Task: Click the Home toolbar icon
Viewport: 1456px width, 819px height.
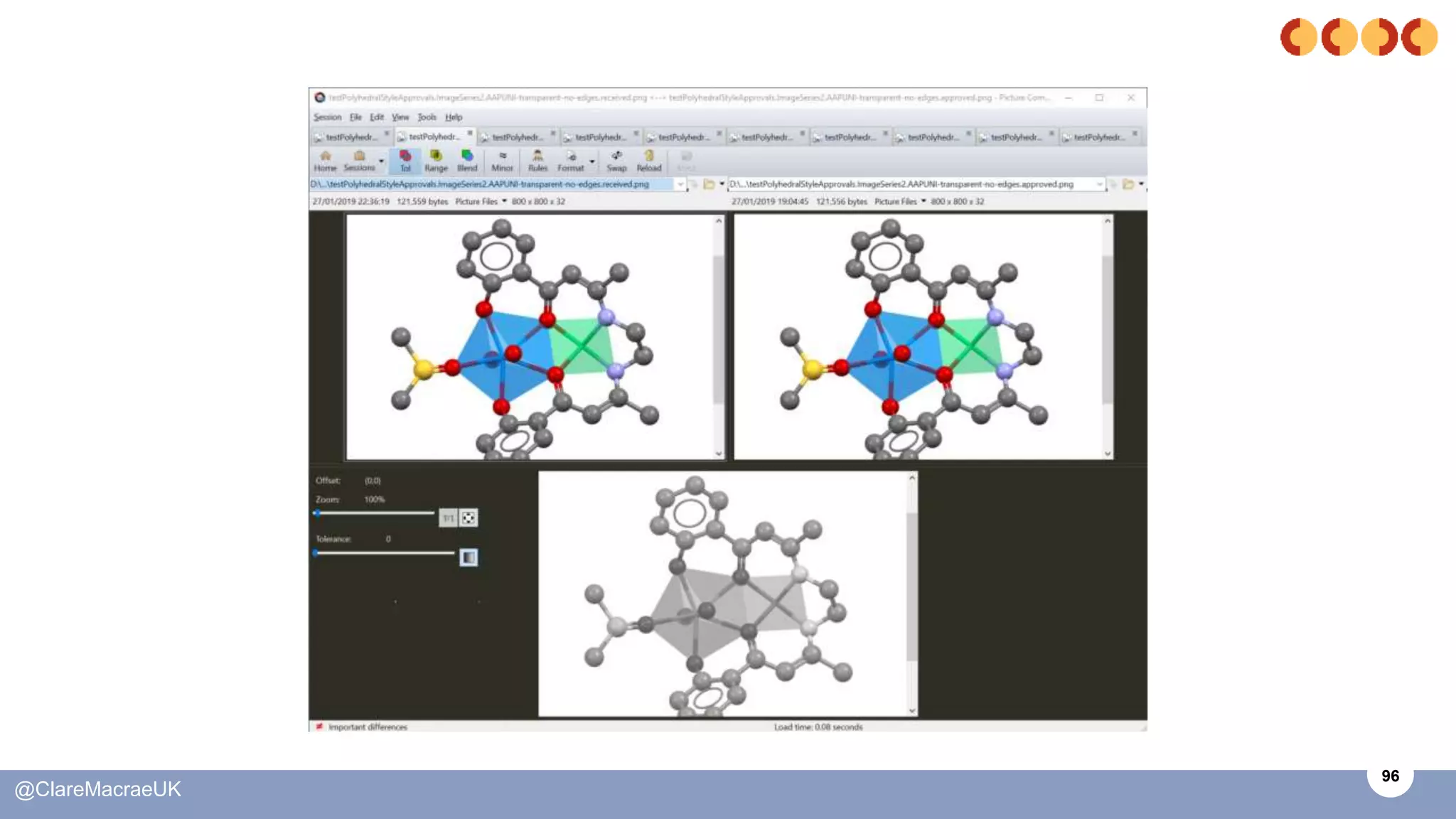Action: pos(325,161)
